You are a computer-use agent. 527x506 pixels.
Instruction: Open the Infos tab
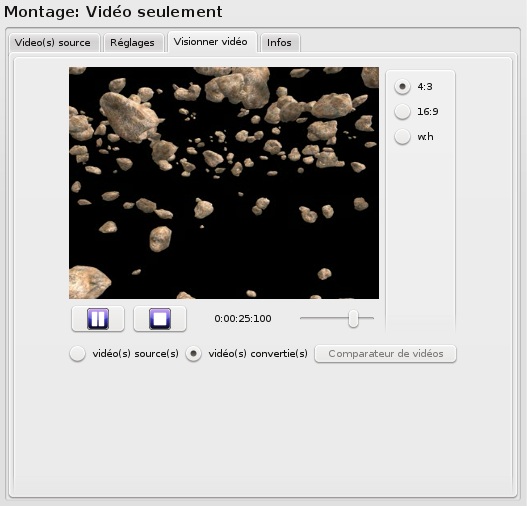[x=280, y=43]
